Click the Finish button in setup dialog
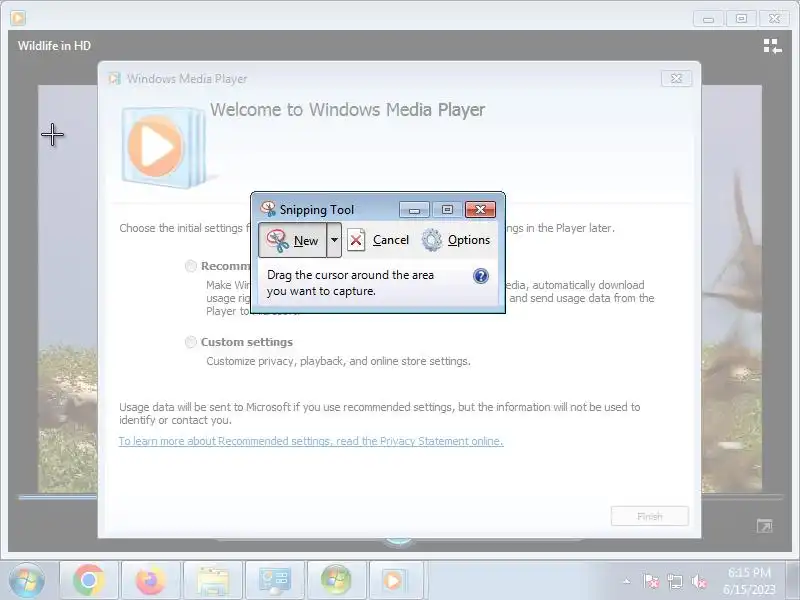 coord(649,516)
